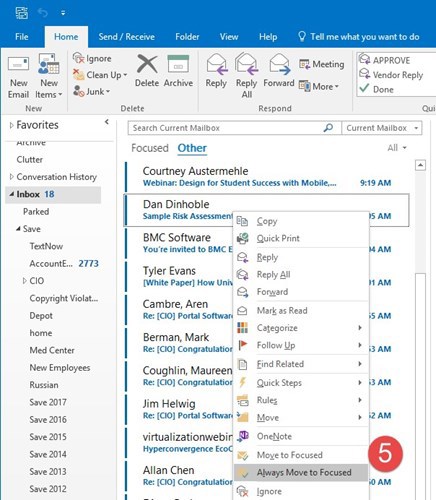Click the Vendor Reply quick step
Screen dimensions: 436x500
pyautogui.click(x=391, y=75)
